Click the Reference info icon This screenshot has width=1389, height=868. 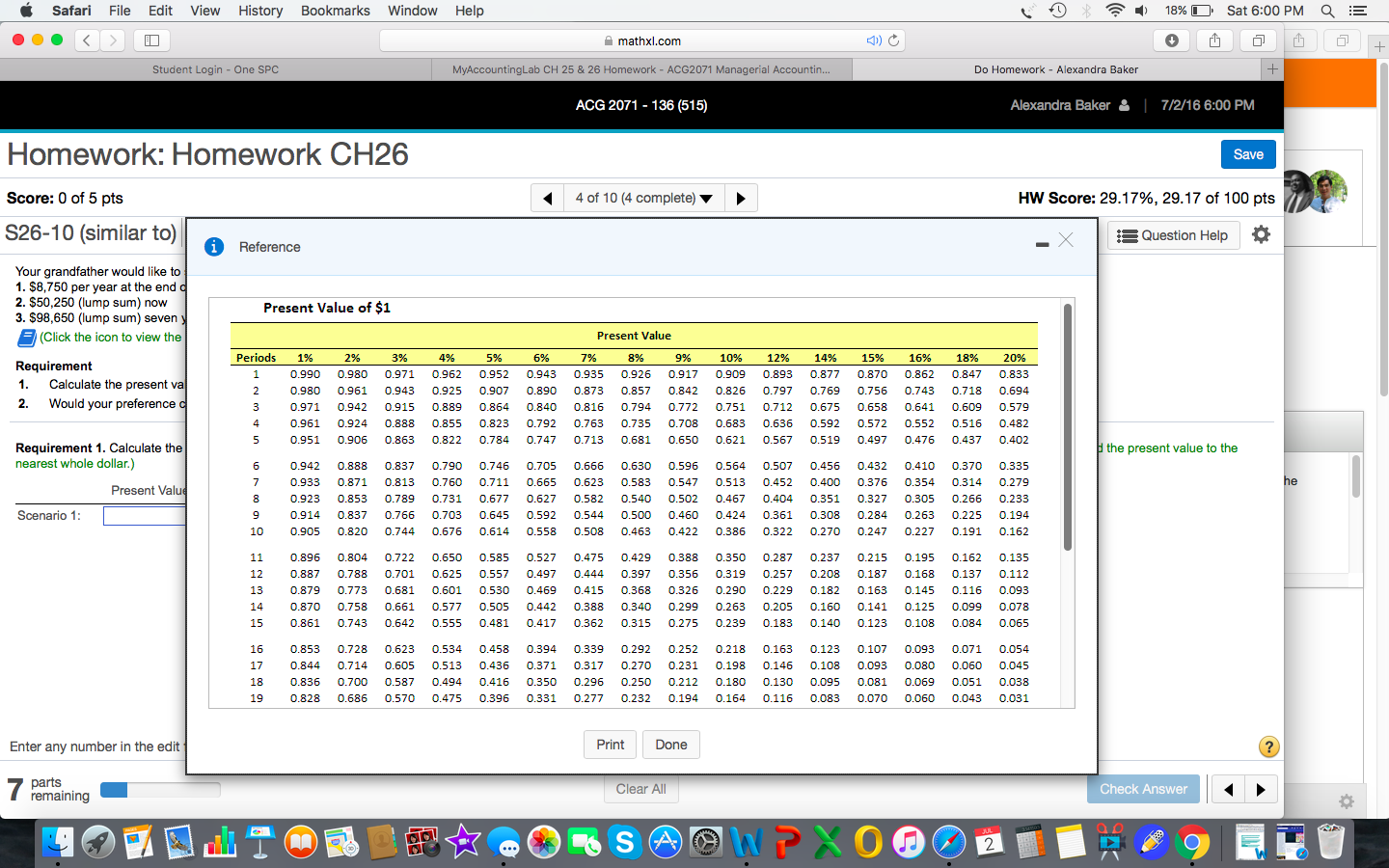(x=213, y=247)
